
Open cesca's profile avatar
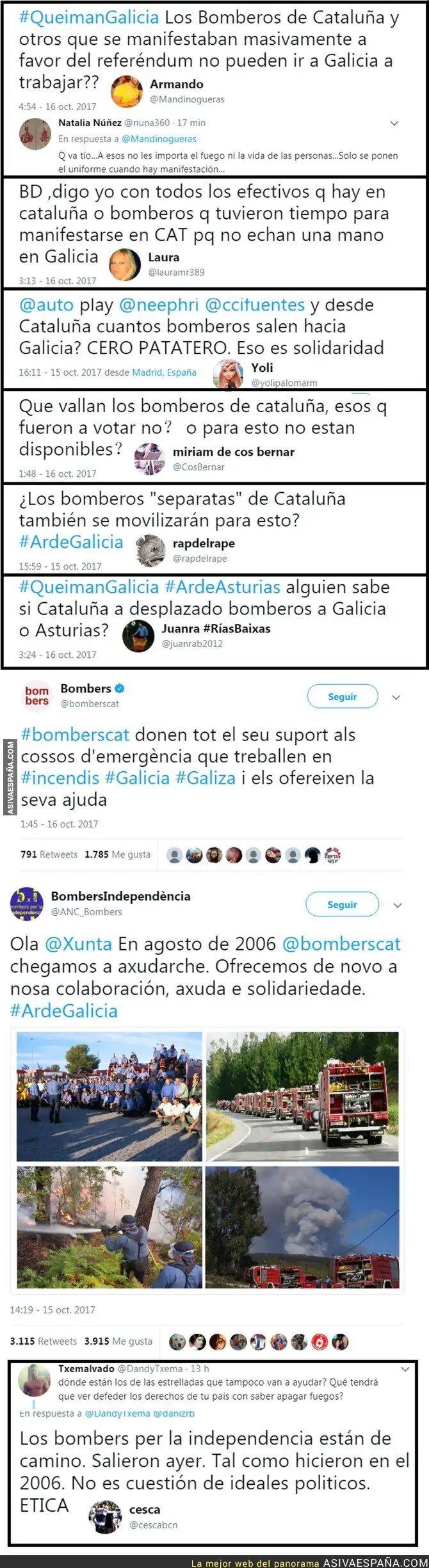coord(105,1517)
